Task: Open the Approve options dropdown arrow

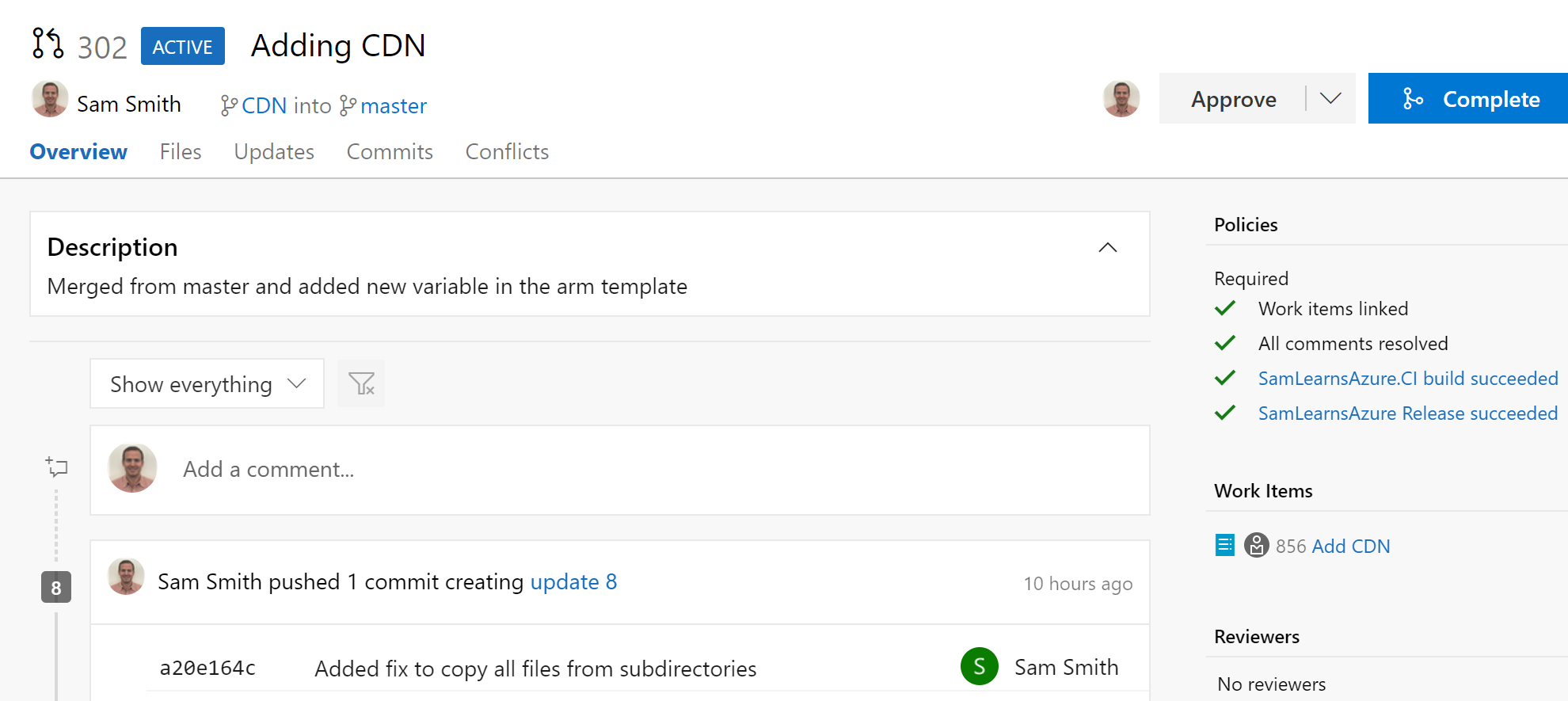Action: [1330, 98]
